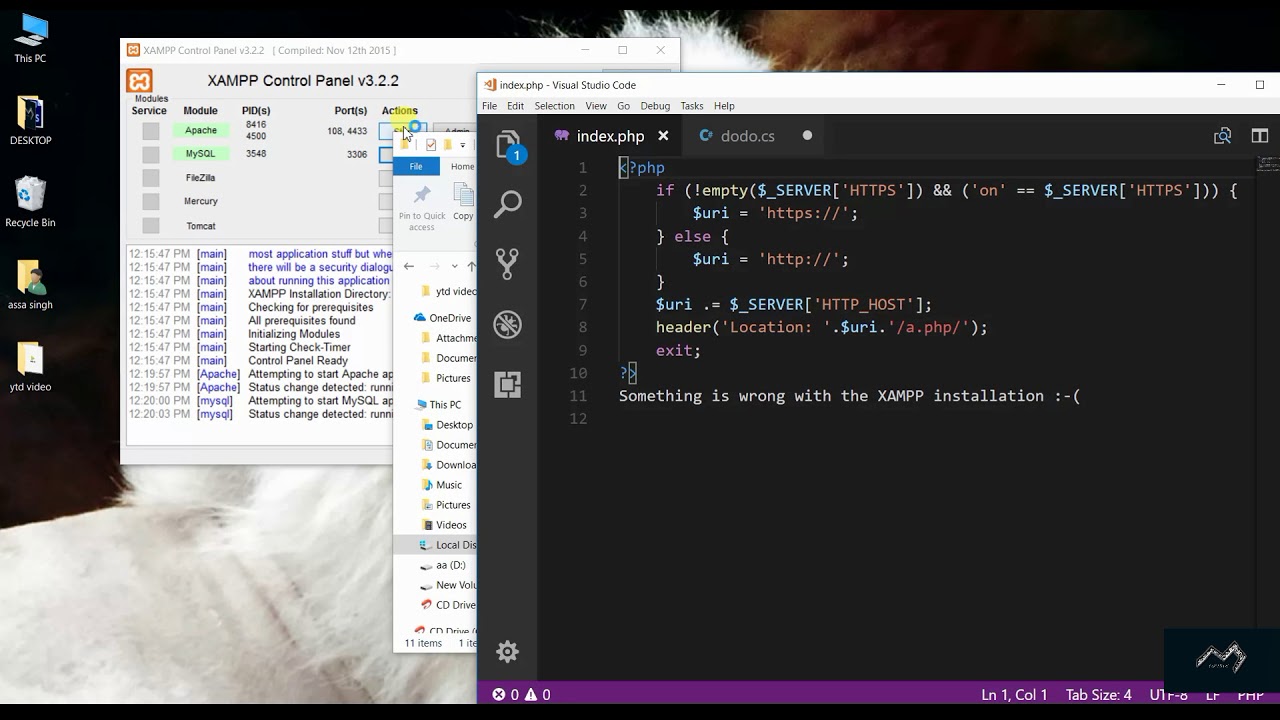
Task: Select CD Drive in File Explorer tree
Action: coord(450,605)
